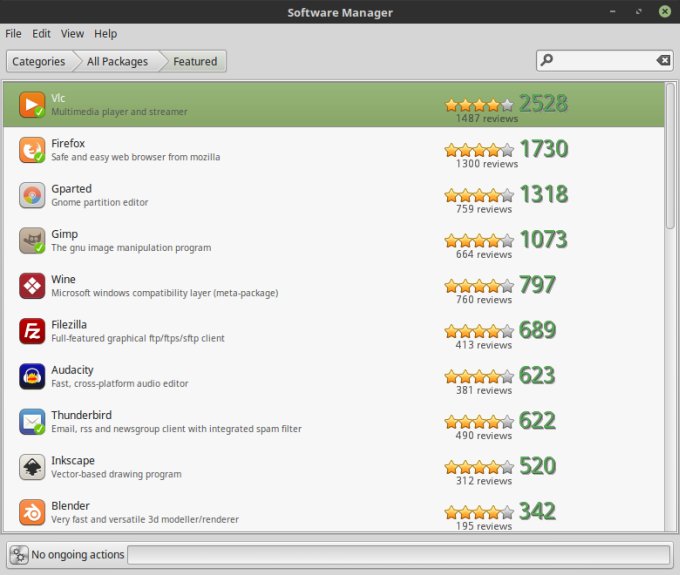Click the Blender app icon
This screenshot has width=680, height=575.
[x=32, y=513]
